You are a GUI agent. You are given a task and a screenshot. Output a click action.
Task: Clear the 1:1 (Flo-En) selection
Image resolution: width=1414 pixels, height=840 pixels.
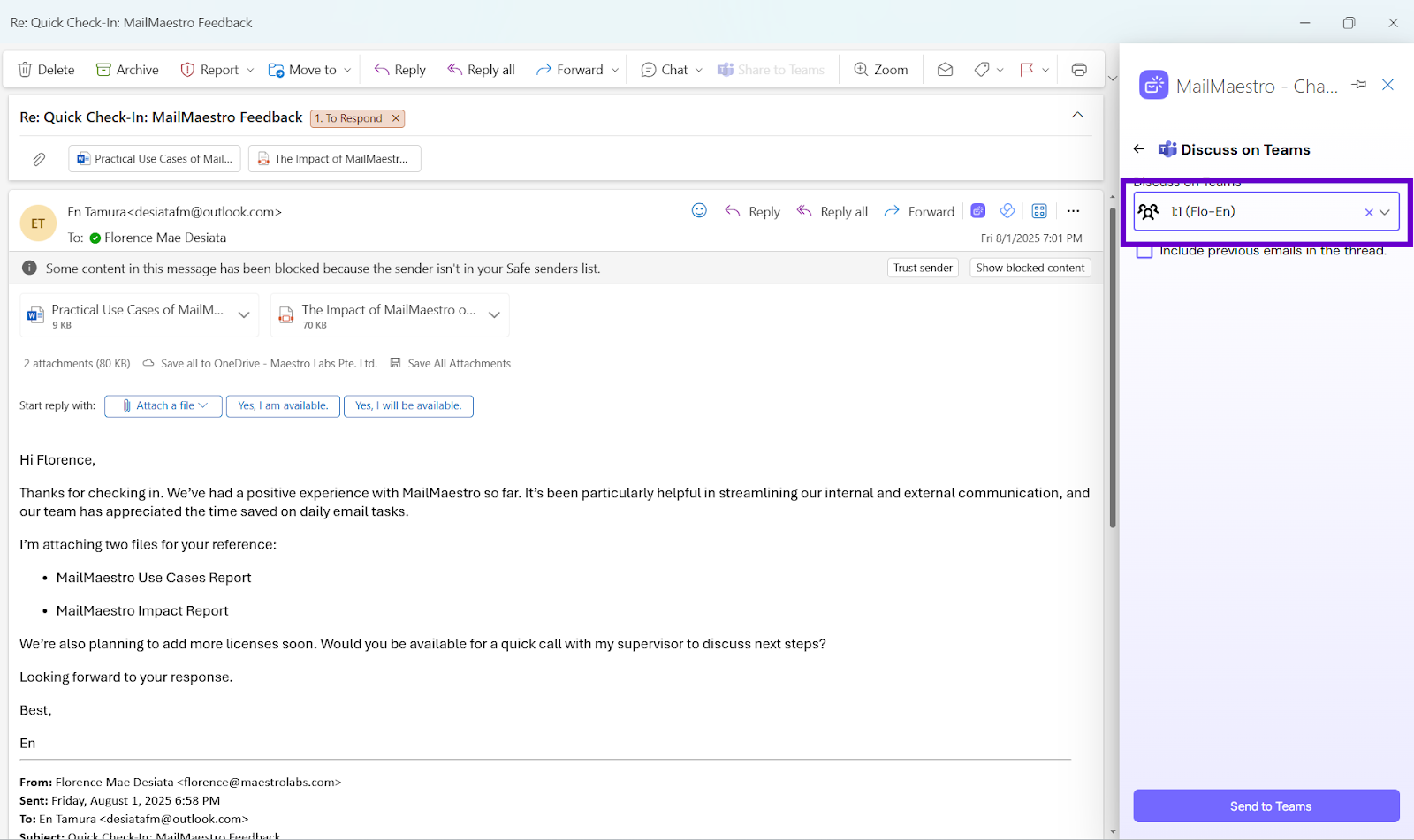tap(1369, 212)
